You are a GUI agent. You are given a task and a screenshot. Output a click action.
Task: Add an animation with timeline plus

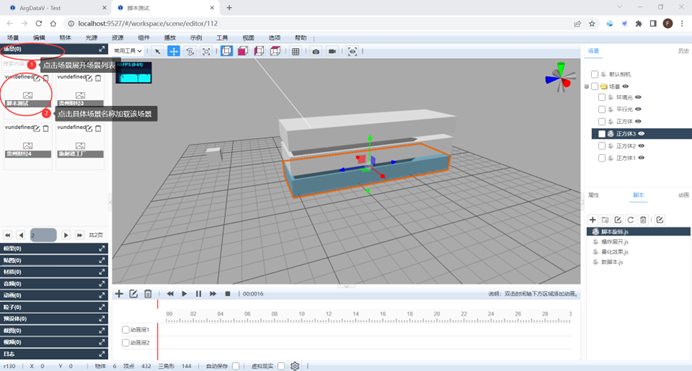(119, 294)
